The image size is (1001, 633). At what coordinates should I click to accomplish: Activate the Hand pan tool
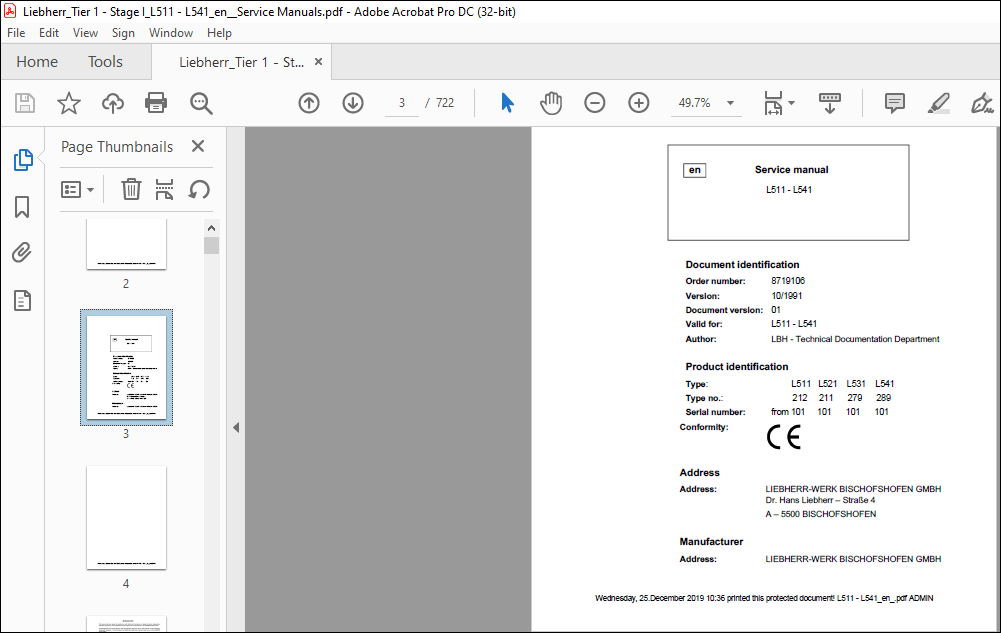click(551, 103)
